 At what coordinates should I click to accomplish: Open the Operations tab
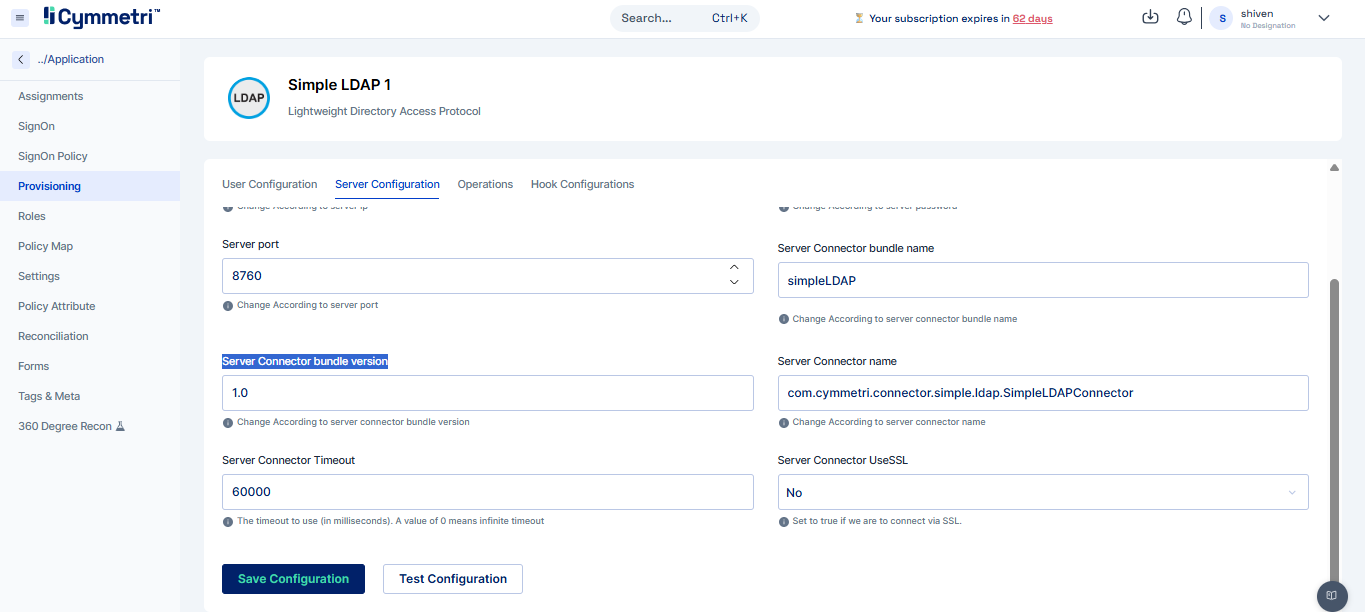(x=485, y=184)
